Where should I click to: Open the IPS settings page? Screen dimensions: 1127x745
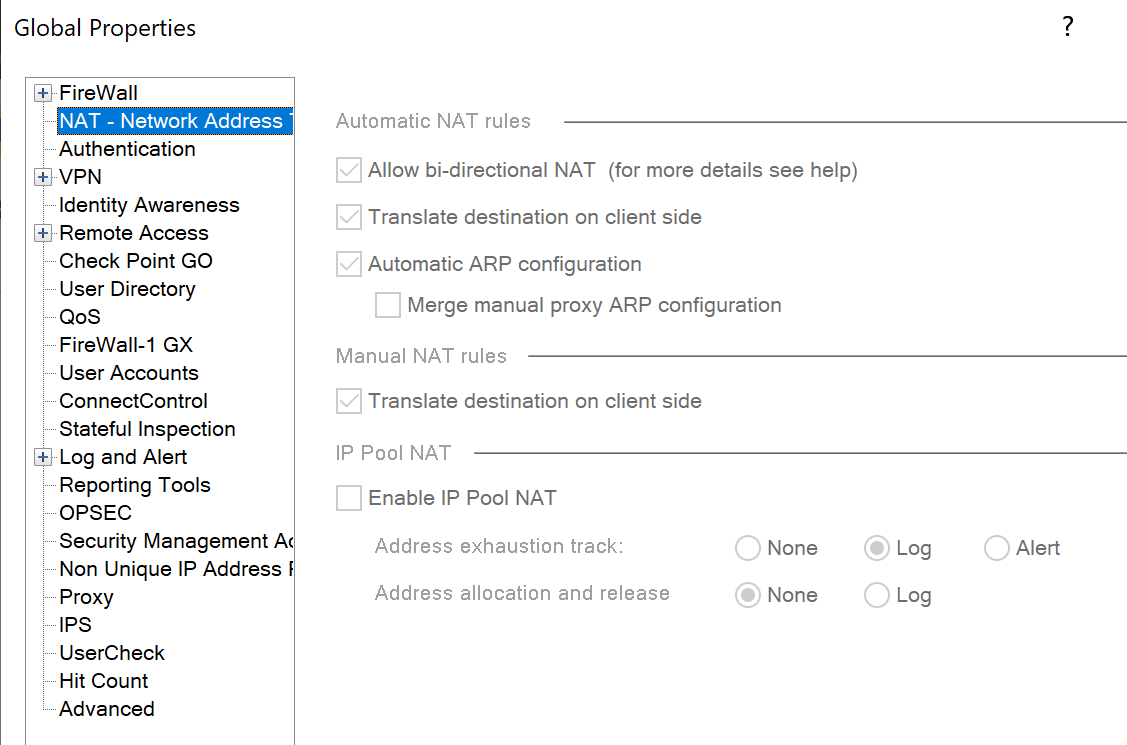point(75,625)
